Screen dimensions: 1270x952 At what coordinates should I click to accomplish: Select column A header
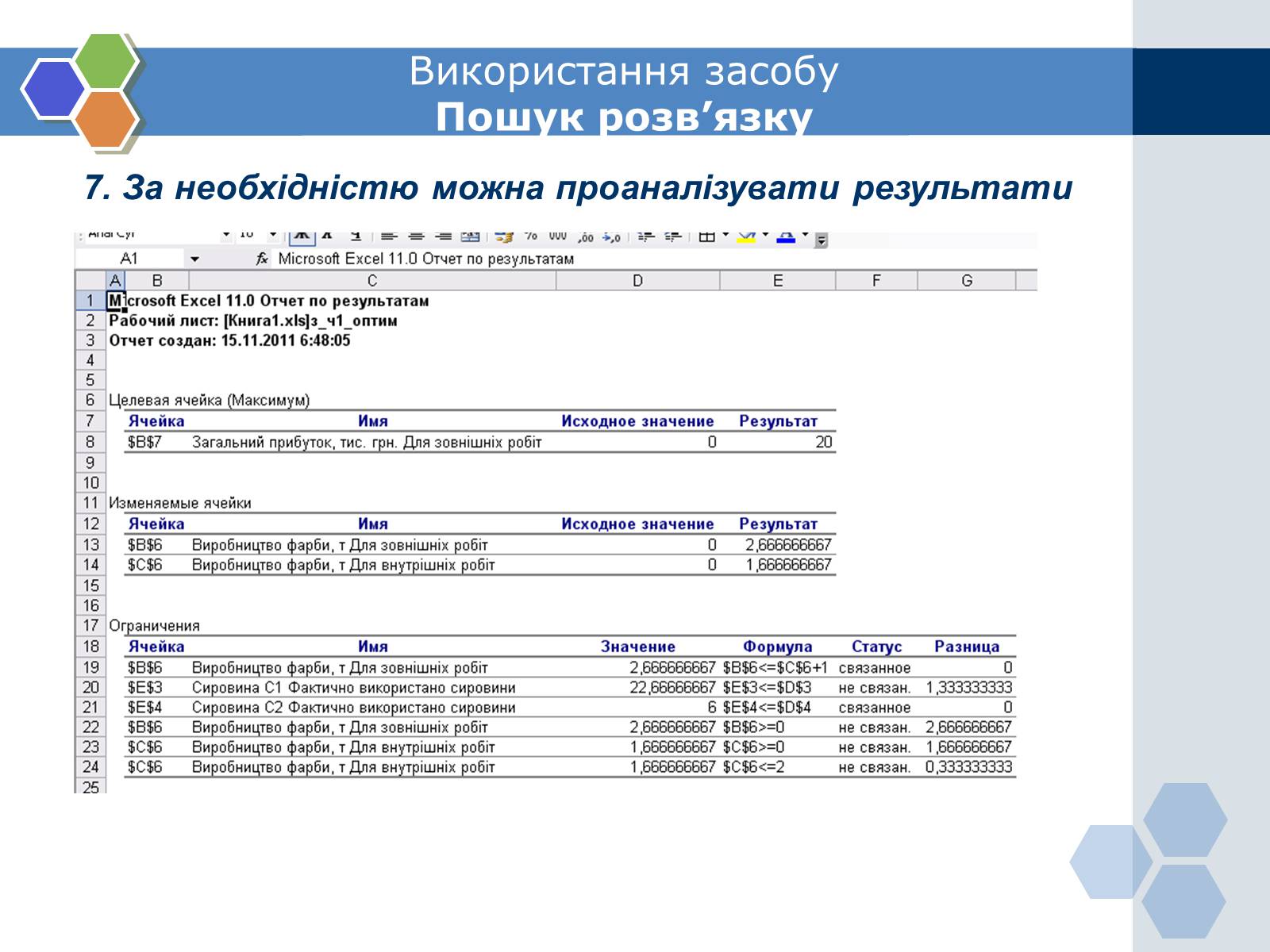click(116, 281)
